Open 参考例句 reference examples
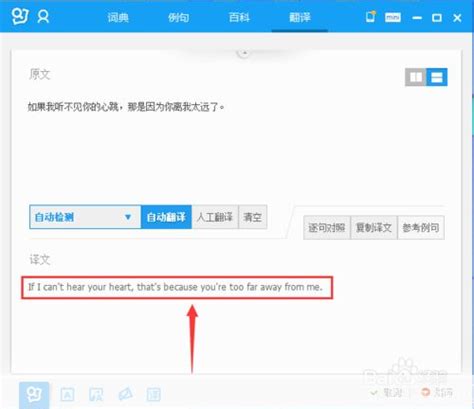Screen dimensions: 474x409 click(x=421, y=228)
